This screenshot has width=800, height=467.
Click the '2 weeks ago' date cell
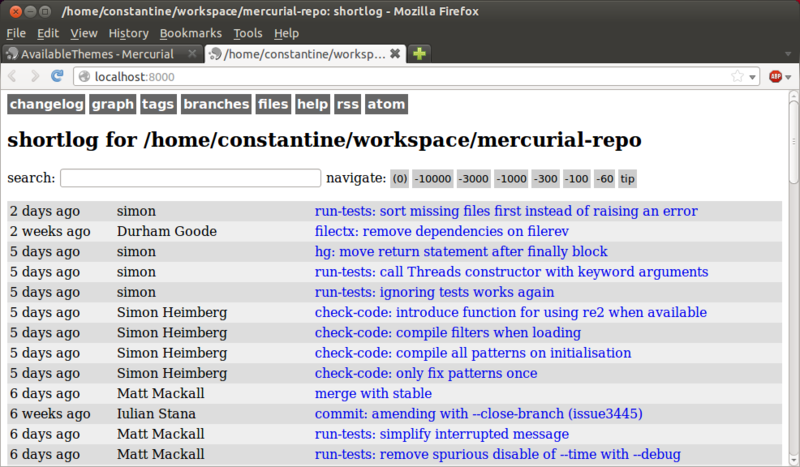[50, 231]
